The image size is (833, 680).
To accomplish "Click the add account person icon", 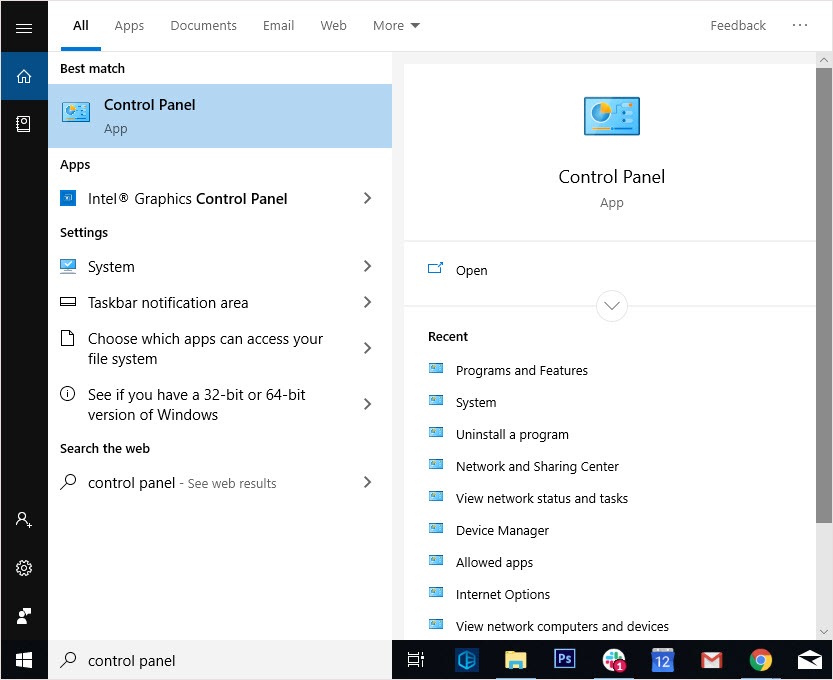I will tap(23, 520).
